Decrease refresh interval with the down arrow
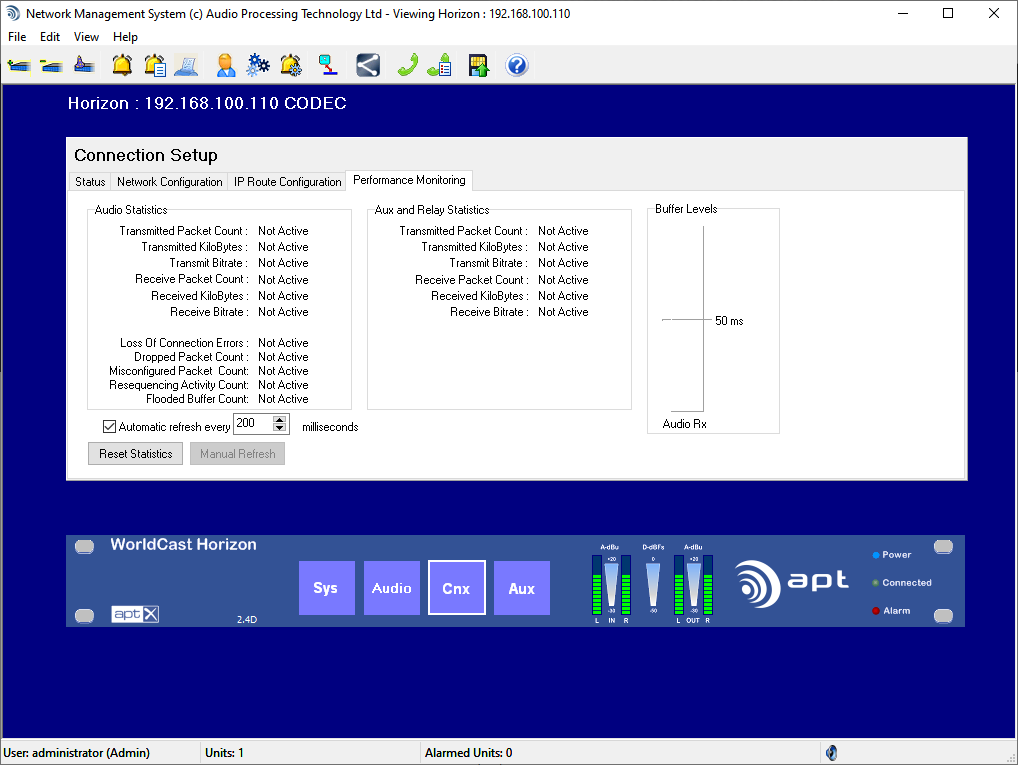The image size is (1018, 765). [279, 428]
